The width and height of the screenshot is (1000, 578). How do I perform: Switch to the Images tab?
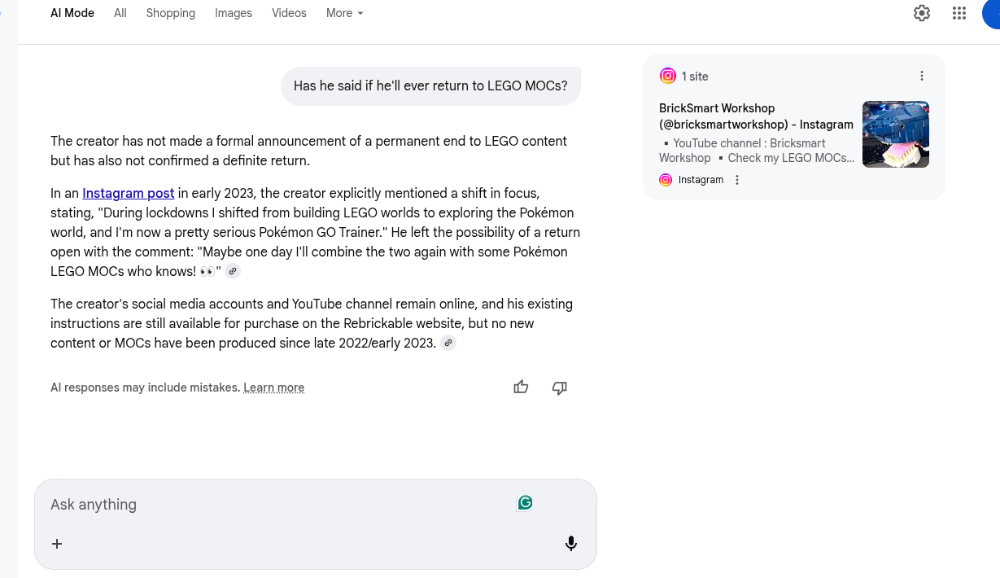click(x=233, y=13)
